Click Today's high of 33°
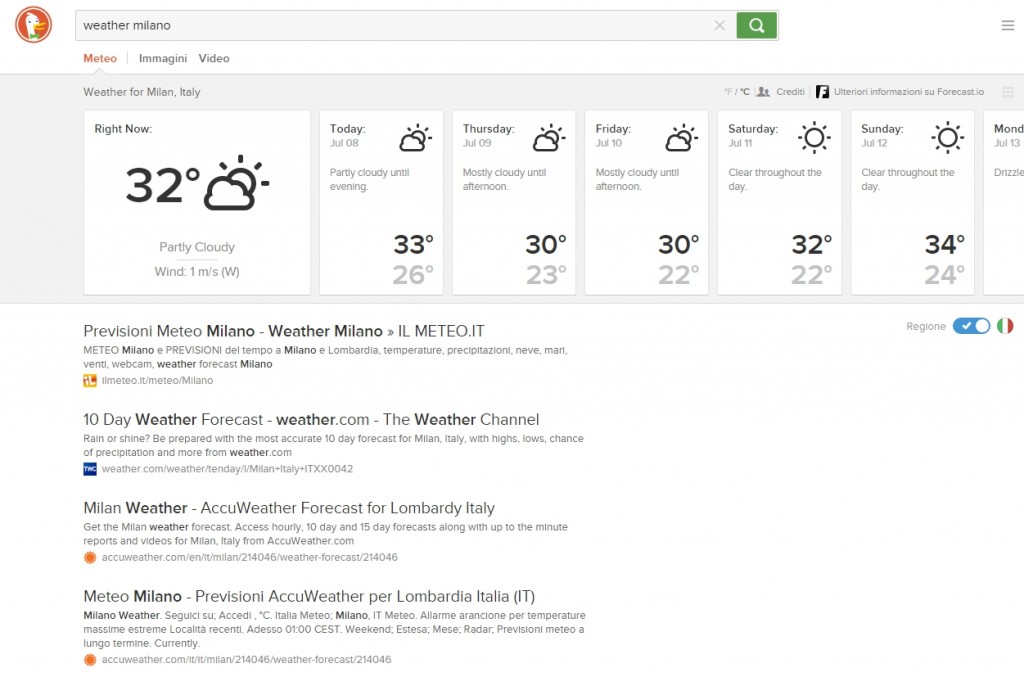Screen dimensions: 1024x677 point(413,245)
